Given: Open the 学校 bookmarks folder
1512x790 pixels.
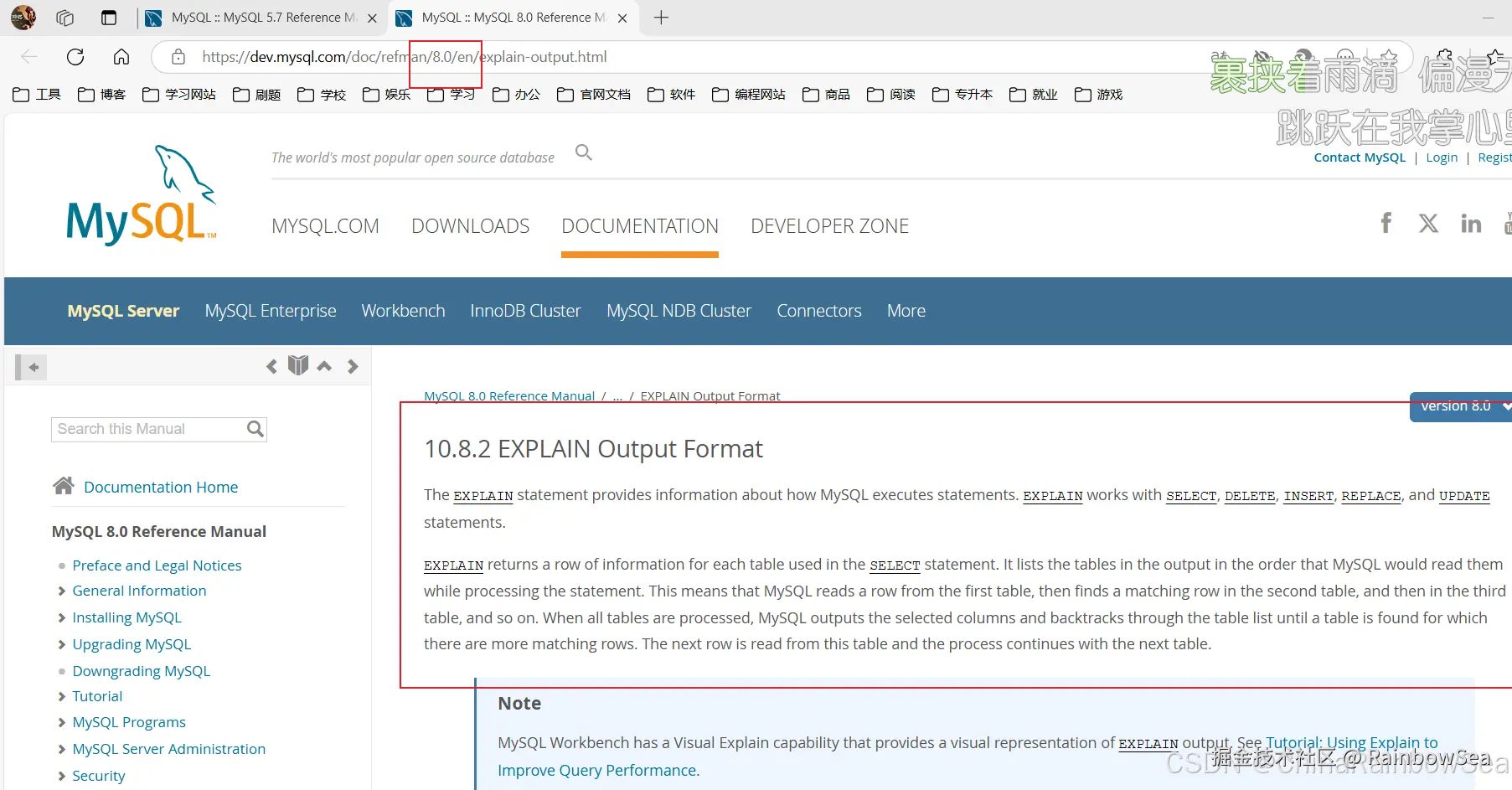Looking at the screenshot, I should [322, 95].
